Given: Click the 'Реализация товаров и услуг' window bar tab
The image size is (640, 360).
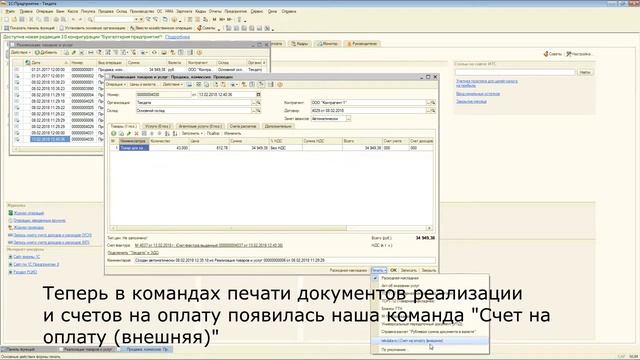Looking at the screenshot, I should tap(87, 349).
